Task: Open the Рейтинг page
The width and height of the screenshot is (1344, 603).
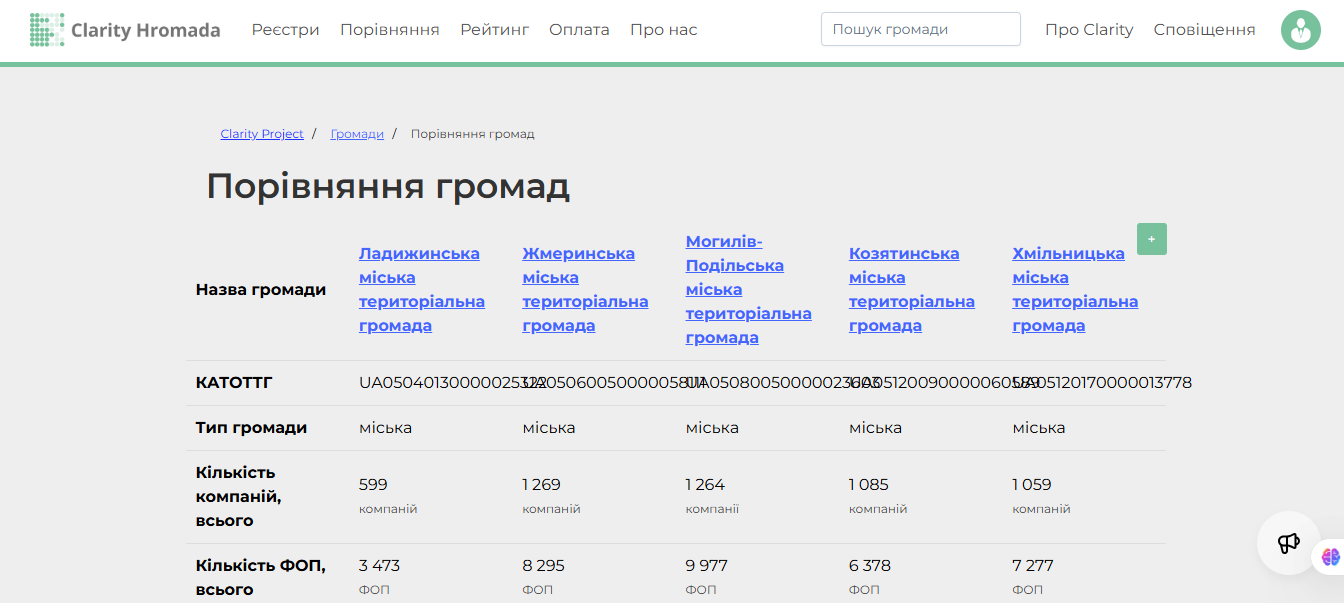Action: click(494, 30)
